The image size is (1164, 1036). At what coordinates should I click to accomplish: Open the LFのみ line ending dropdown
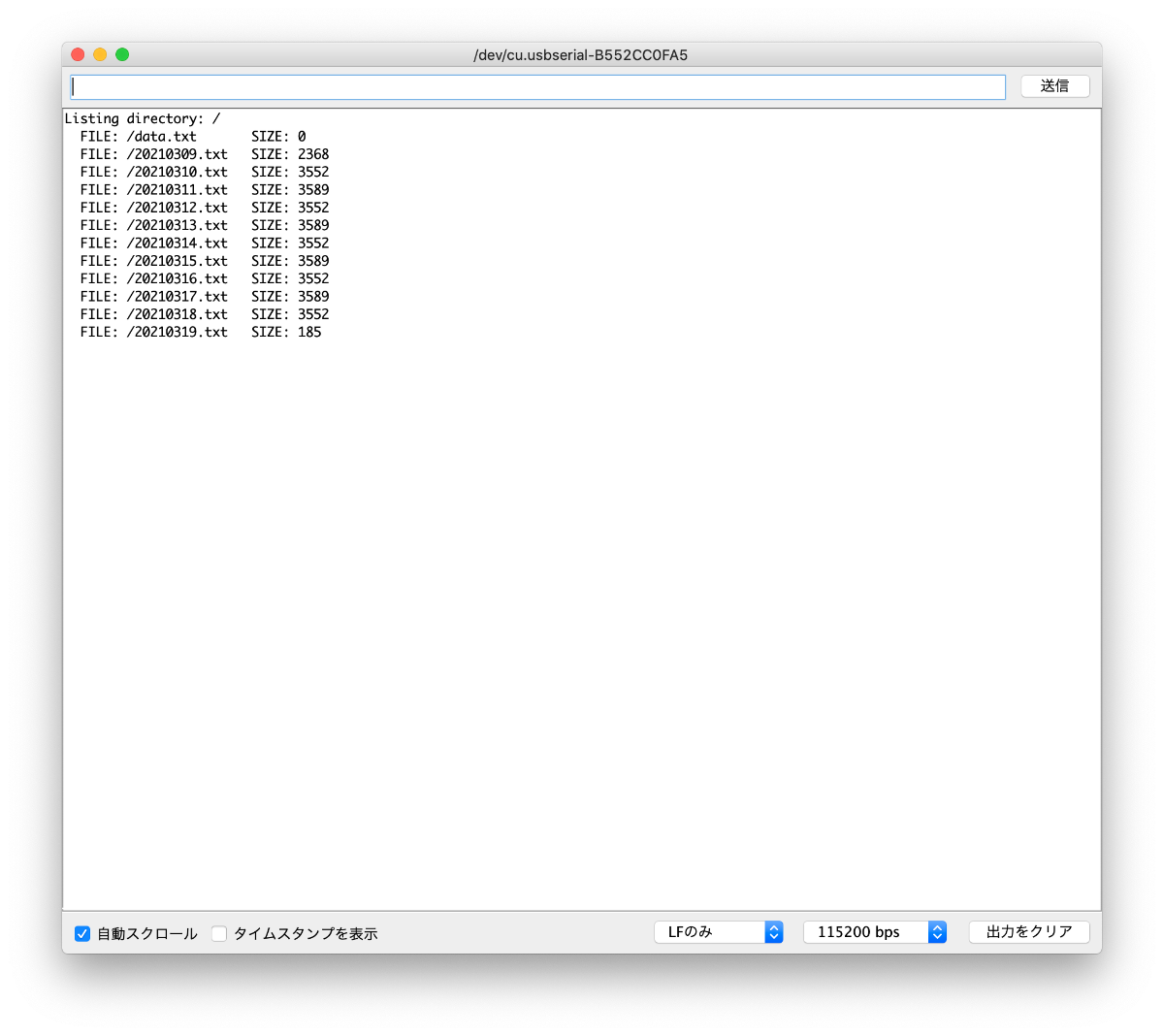719,932
